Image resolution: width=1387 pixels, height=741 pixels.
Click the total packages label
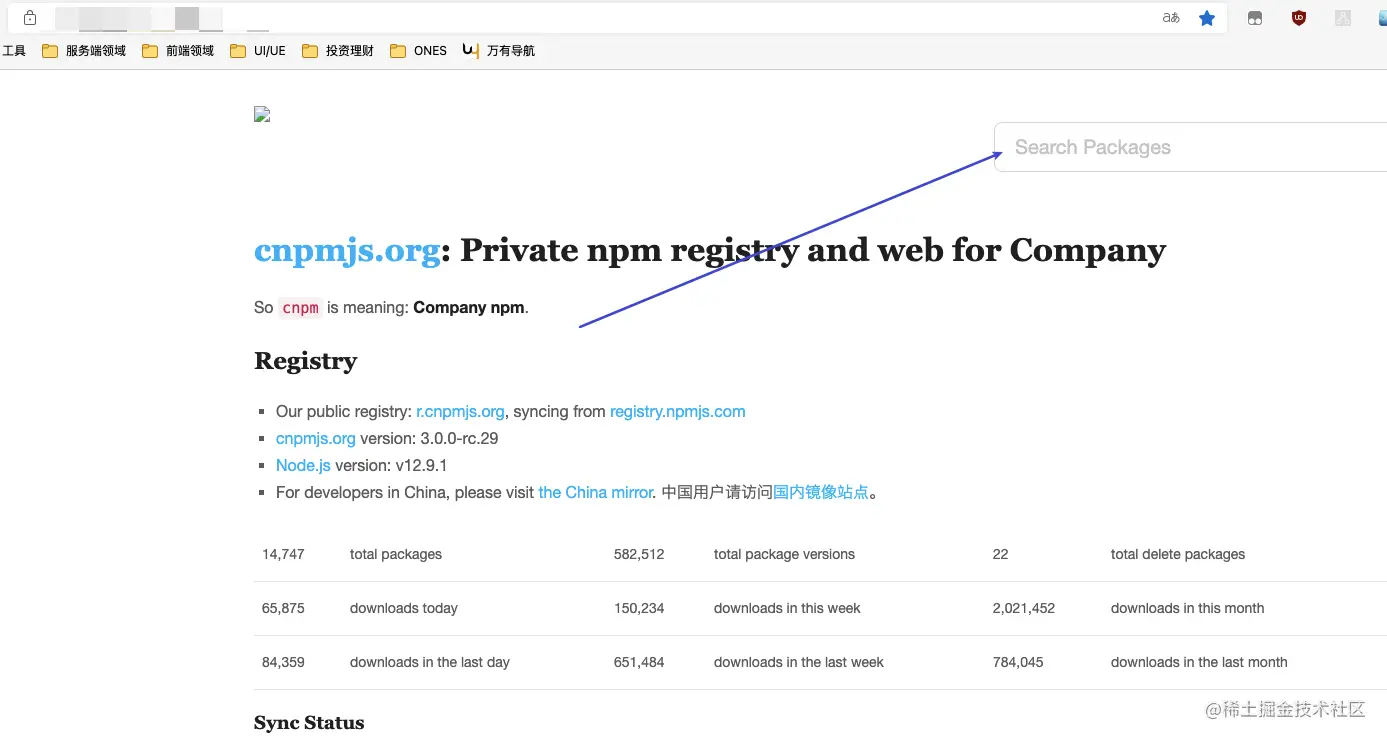pyautogui.click(x=396, y=554)
